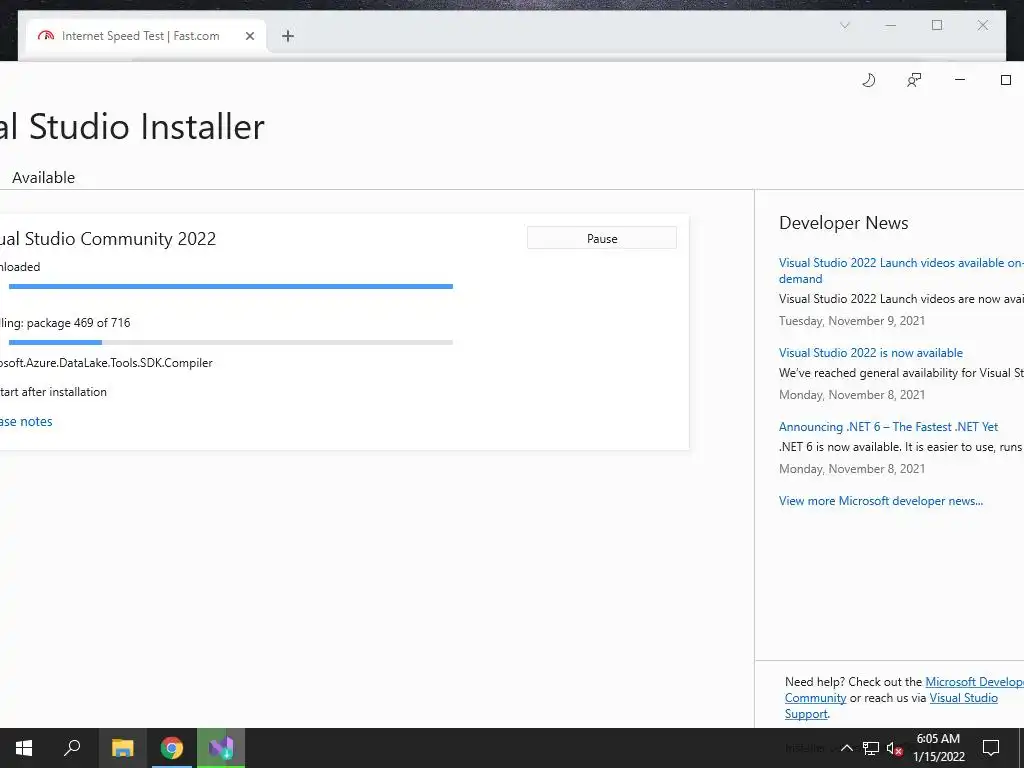Open the Announcing .NET 6 article
Screen dimensions: 1024x768
[x=888, y=427]
